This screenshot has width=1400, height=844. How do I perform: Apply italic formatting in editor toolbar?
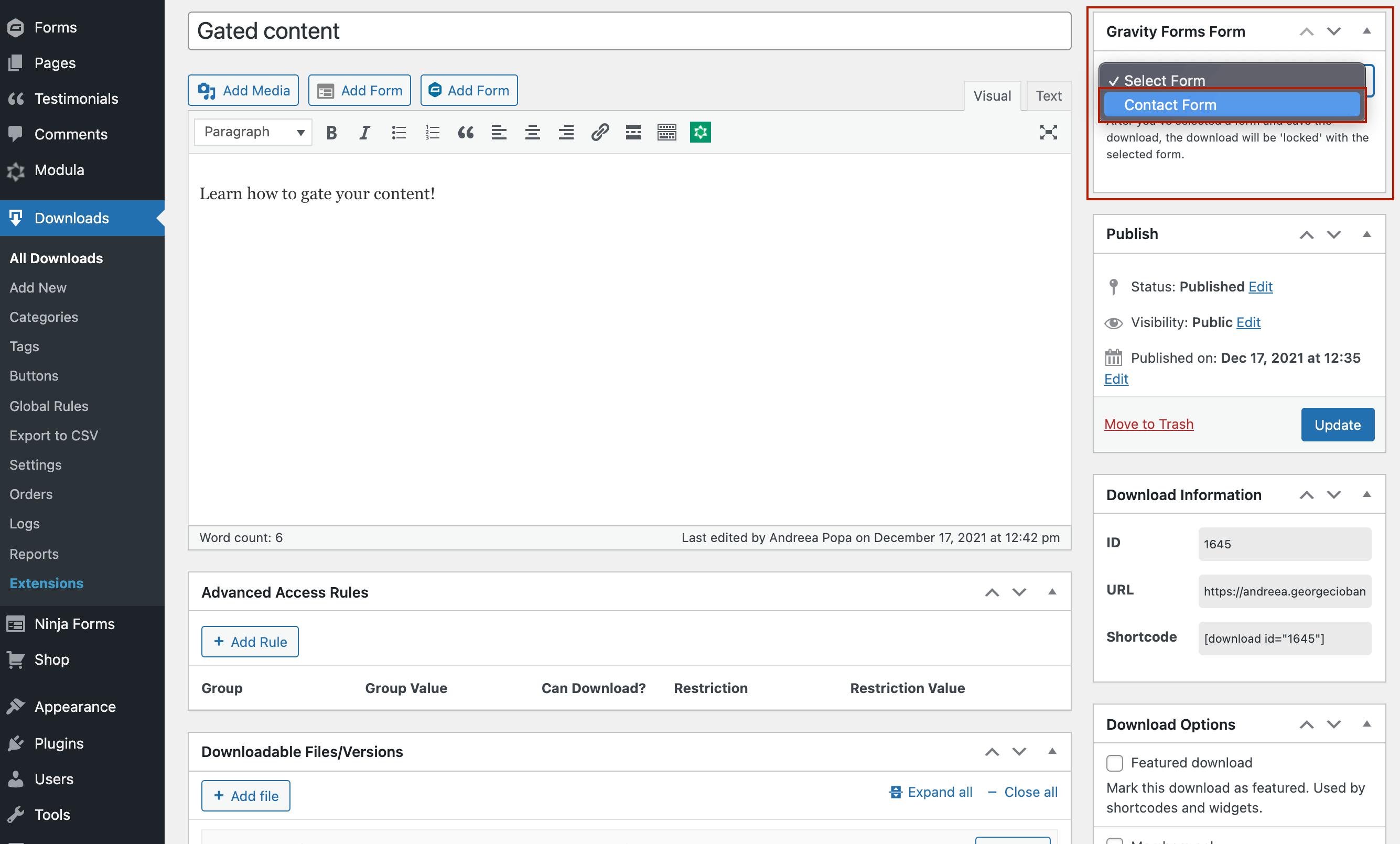pos(364,132)
